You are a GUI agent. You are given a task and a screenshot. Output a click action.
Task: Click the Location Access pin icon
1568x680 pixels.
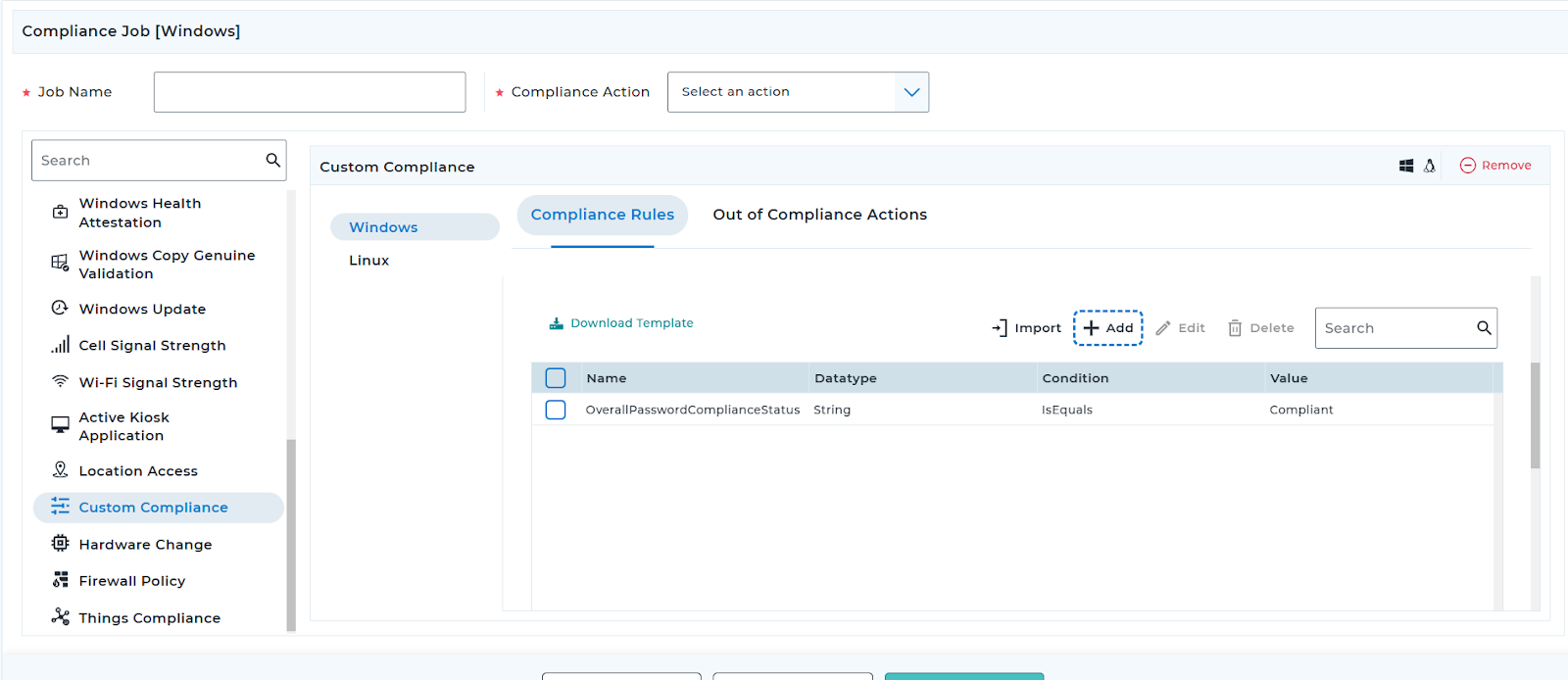pos(60,470)
